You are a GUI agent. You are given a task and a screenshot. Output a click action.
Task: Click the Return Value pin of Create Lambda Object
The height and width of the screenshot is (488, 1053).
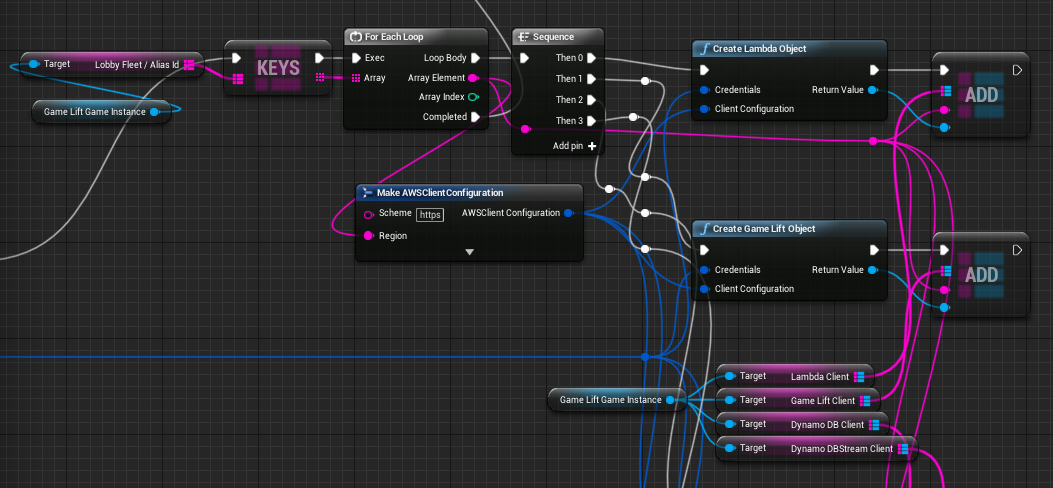tap(873, 90)
